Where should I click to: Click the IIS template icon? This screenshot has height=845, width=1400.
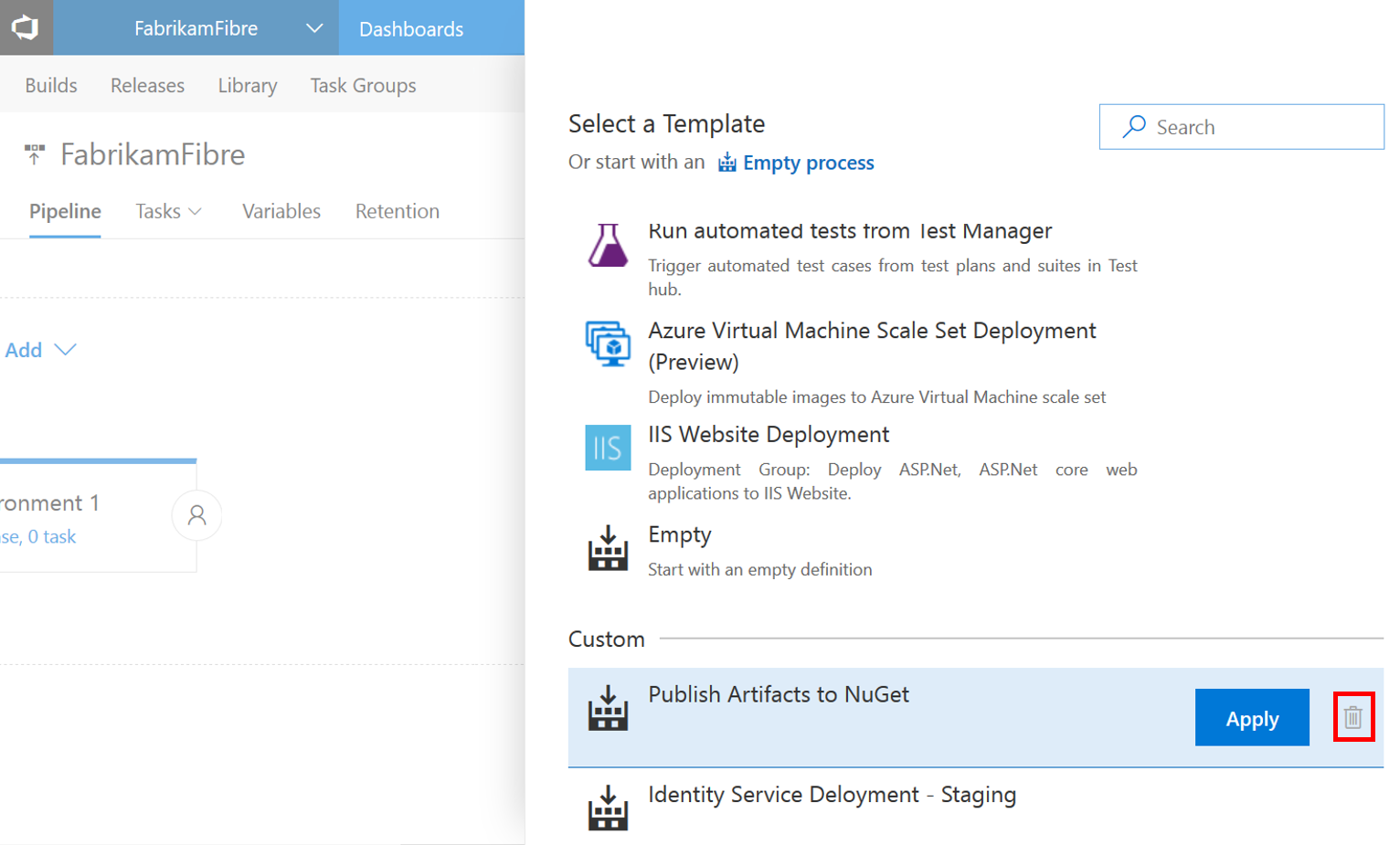tap(608, 448)
